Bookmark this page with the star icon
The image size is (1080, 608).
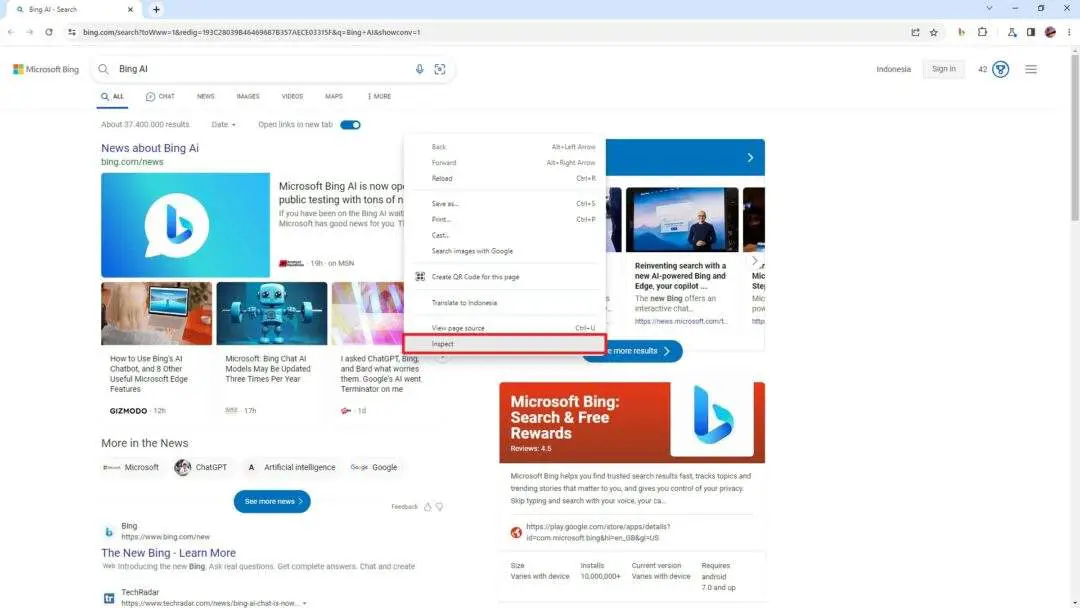click(933, 32)
